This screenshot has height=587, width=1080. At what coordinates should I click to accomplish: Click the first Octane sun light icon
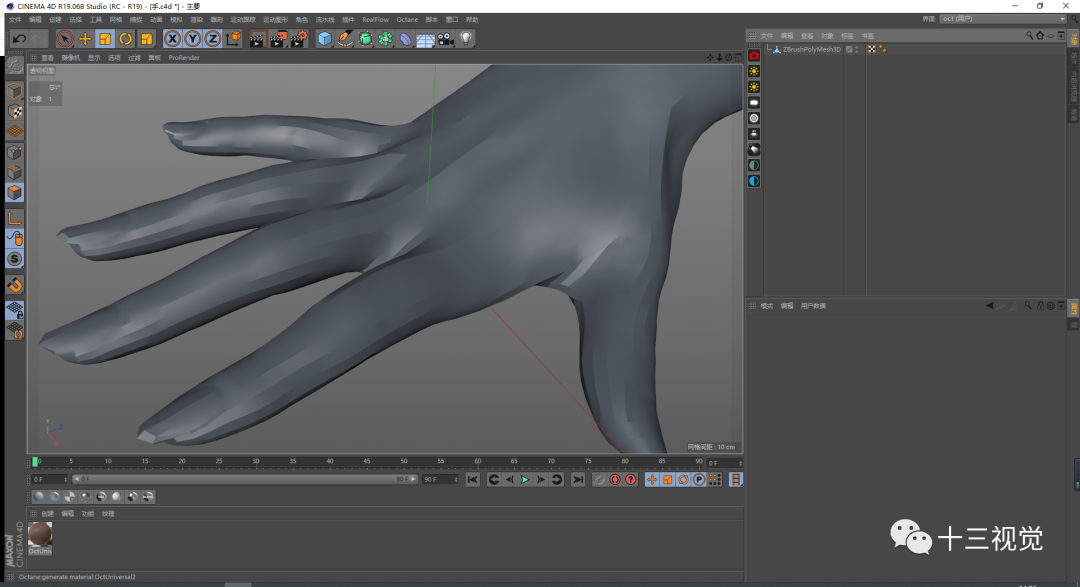pos(754,72)
